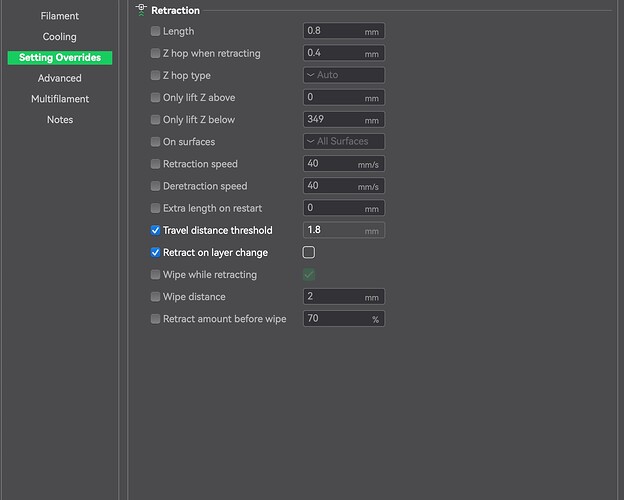Uncheck Travel distance threshold override

tap(155, 230)
